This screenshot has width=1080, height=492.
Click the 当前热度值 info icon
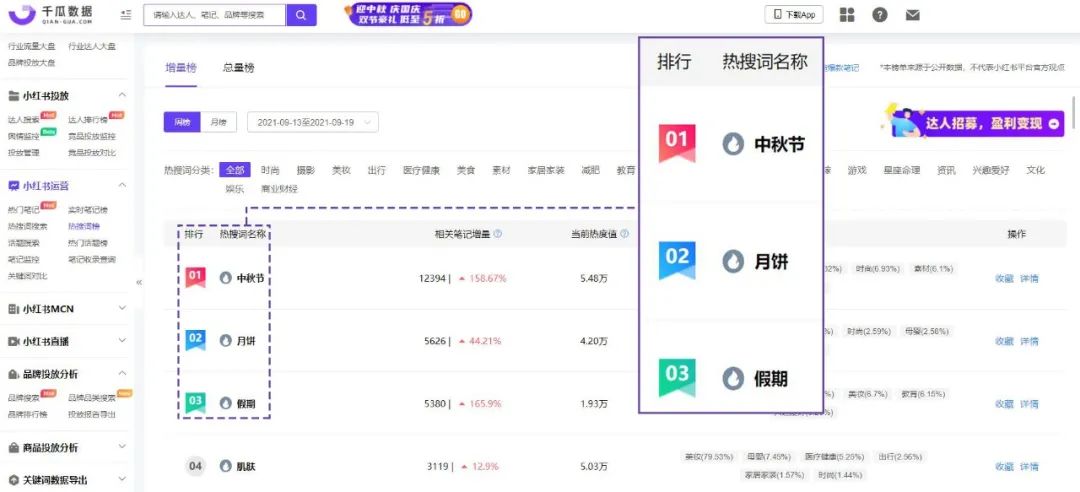625,234
